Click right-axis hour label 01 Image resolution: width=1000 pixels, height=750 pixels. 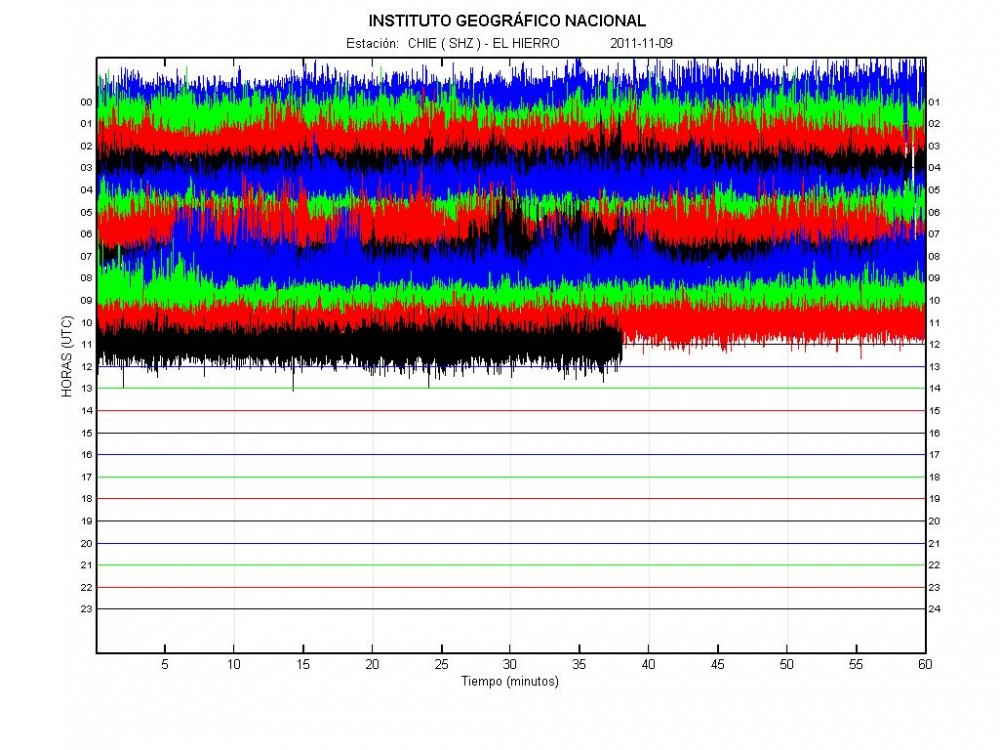coord(934,102)
